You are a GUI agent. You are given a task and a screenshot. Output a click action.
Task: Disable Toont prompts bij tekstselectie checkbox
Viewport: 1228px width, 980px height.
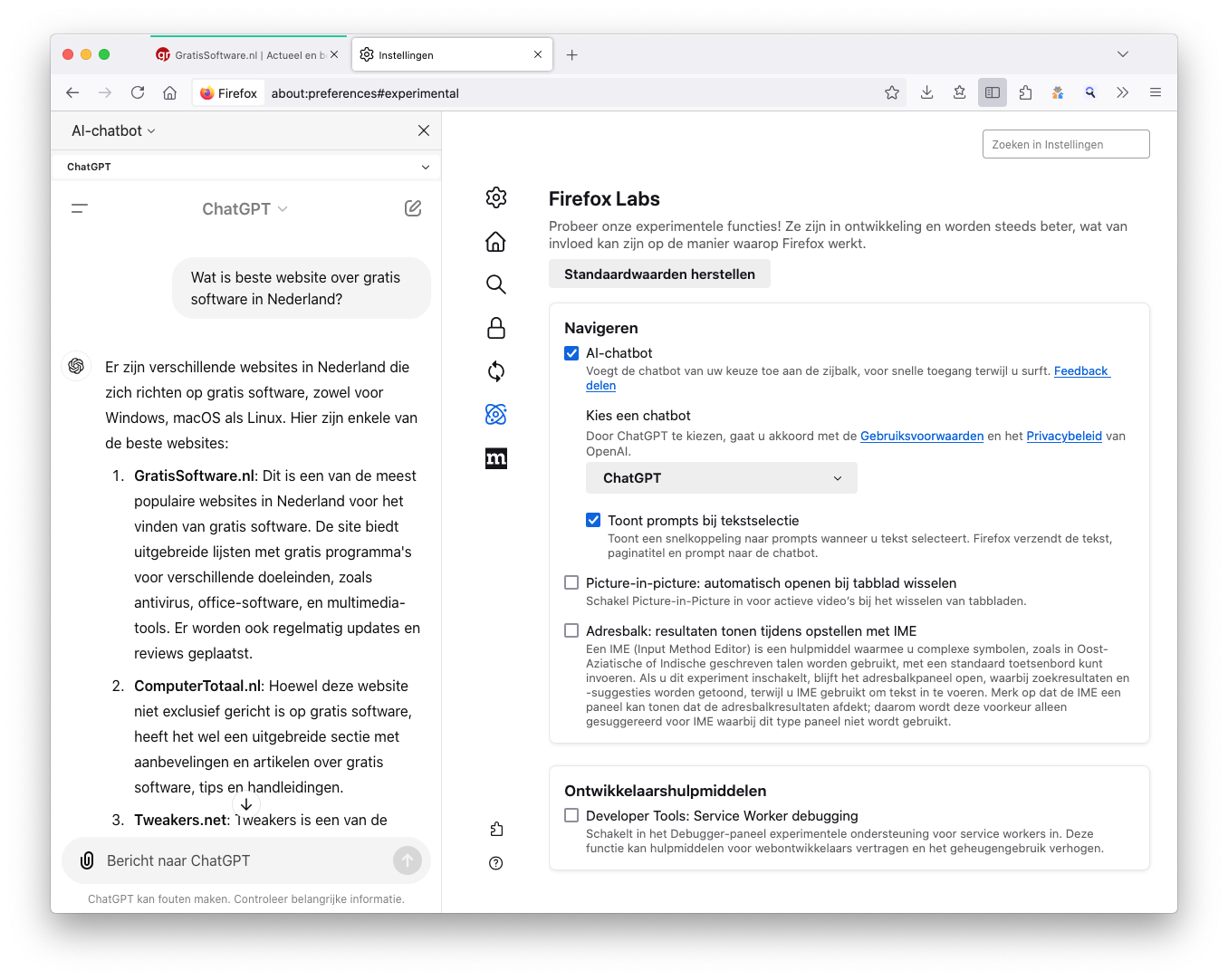click(x=593, y=520)
